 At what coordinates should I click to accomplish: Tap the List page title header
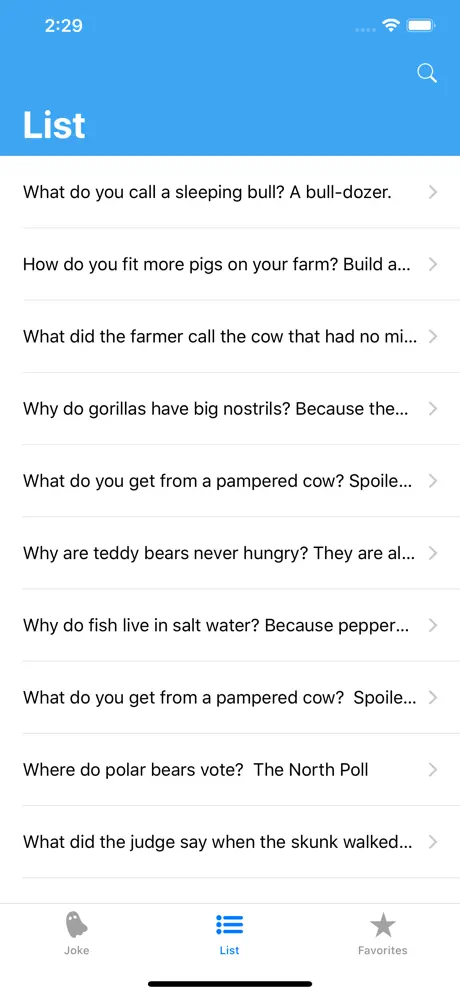54,124
